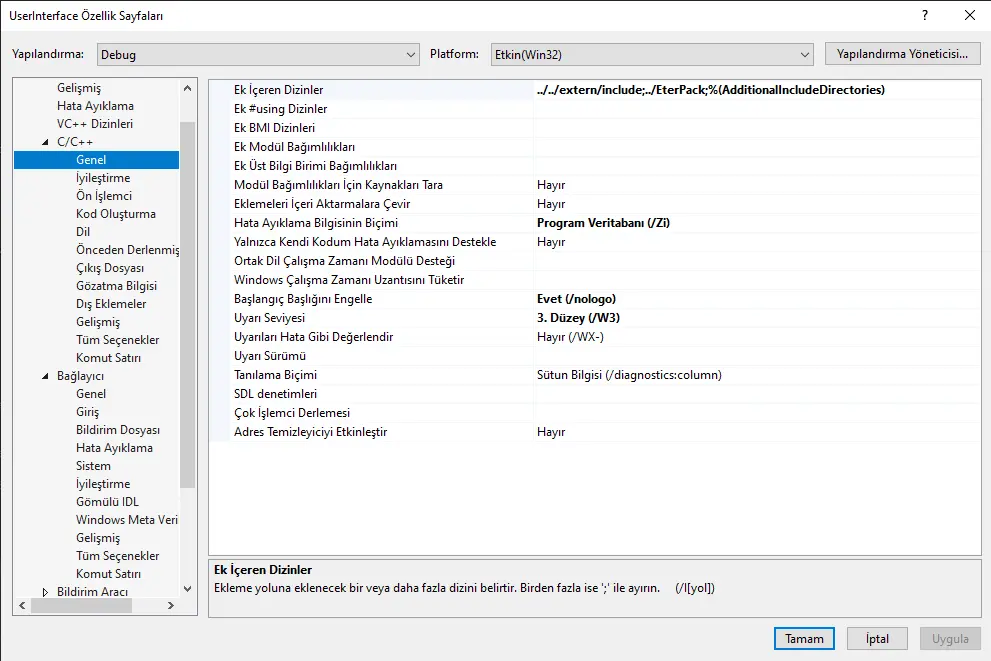Select the SDL denetimleri property row

pyautogui.click(x=275, y=394)
